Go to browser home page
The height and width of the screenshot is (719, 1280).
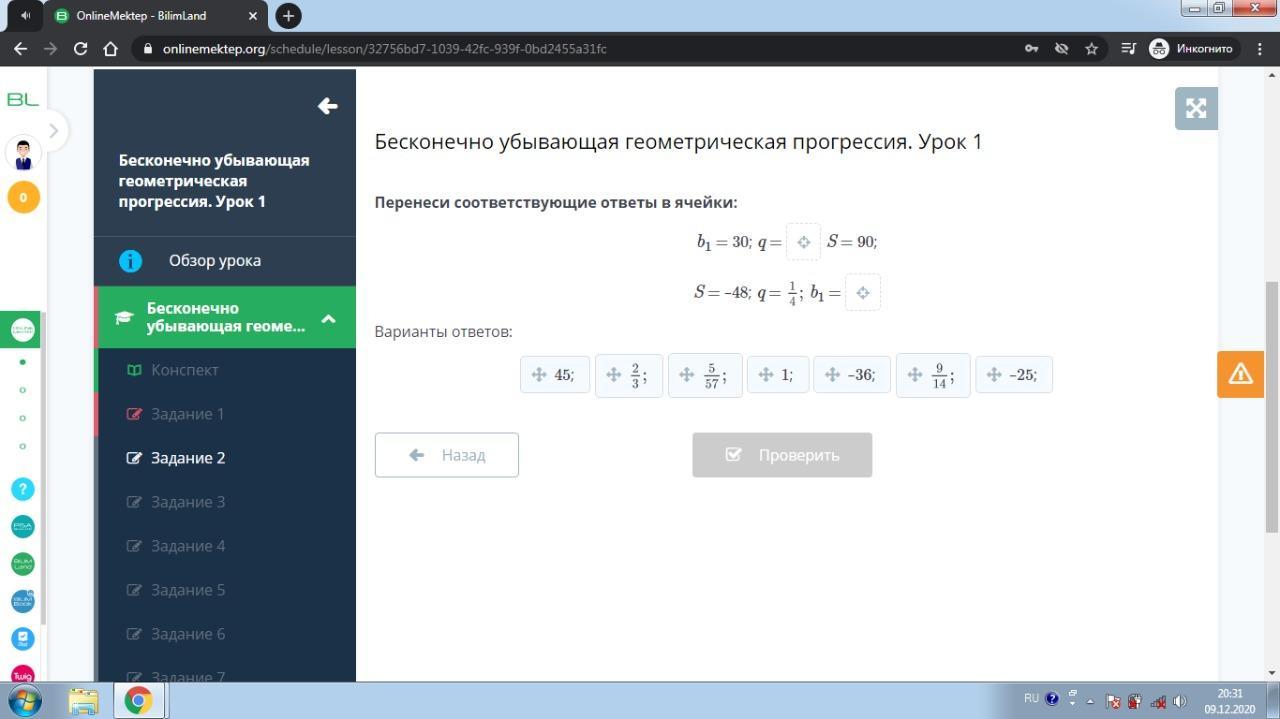[111, 48]
